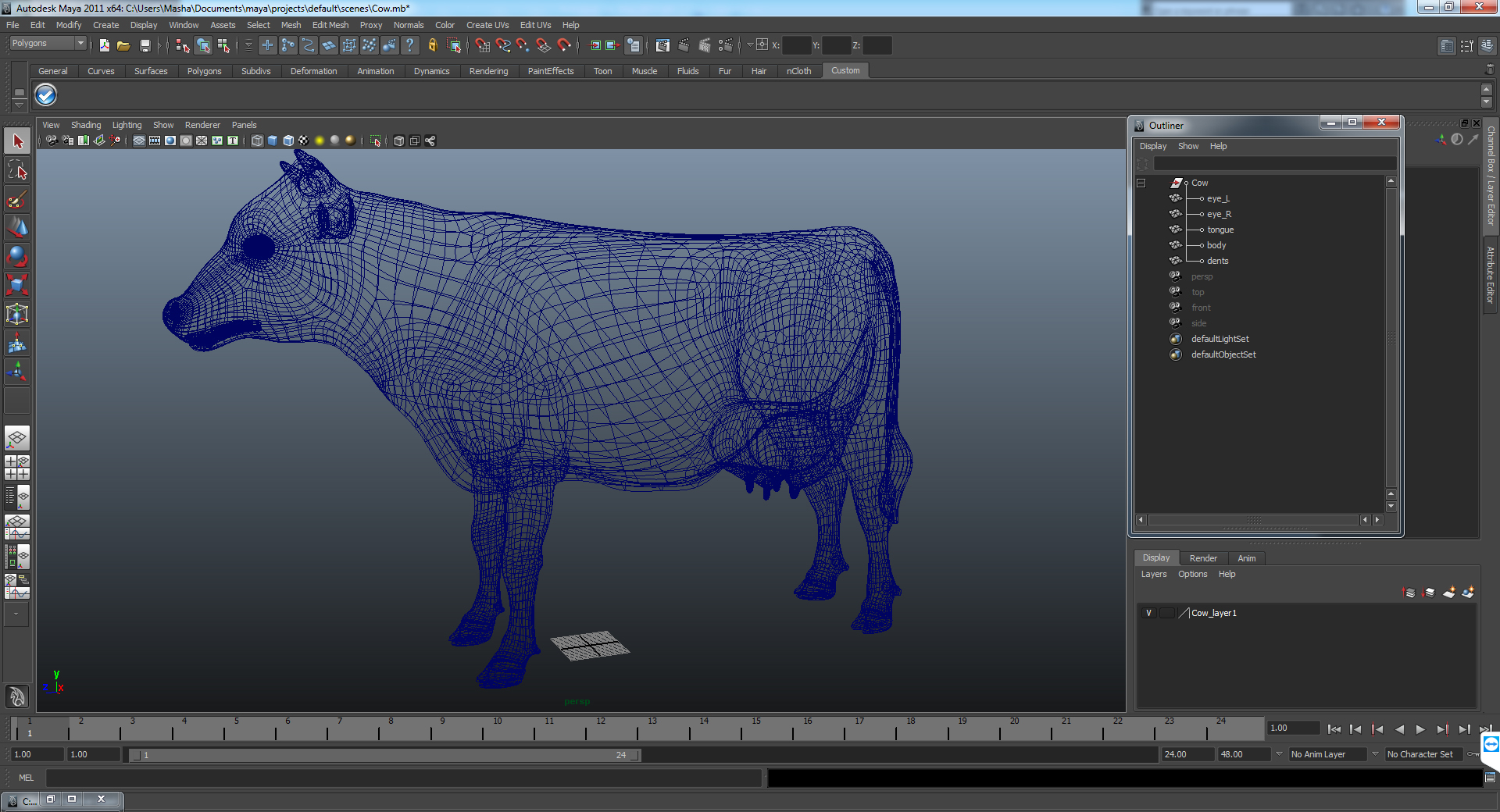The height and width of the screenshot is (812, 1500).
Task: Select the Move tool in the toolbox
Action: (17, 227)
